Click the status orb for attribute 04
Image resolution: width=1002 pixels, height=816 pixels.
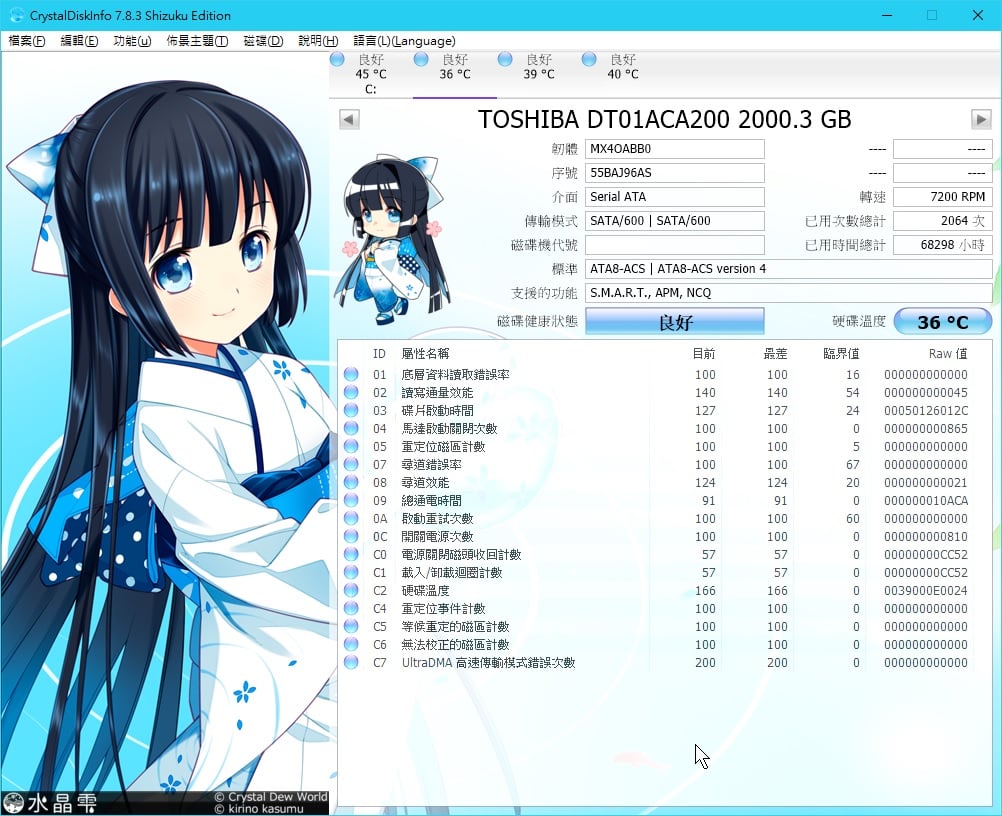(x=351, y=428)
